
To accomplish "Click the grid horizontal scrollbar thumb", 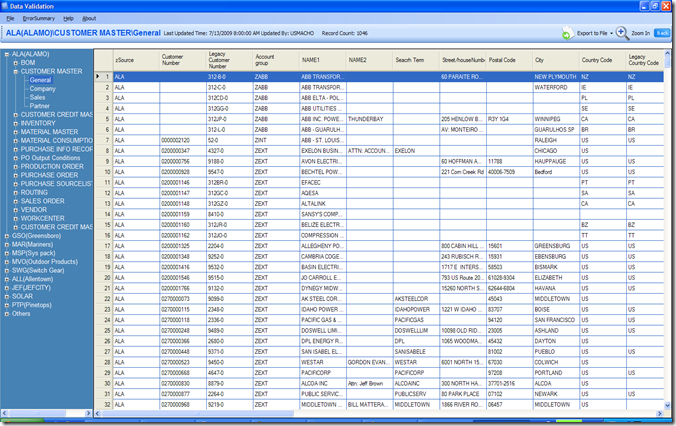I will click(x=198, y=413).
